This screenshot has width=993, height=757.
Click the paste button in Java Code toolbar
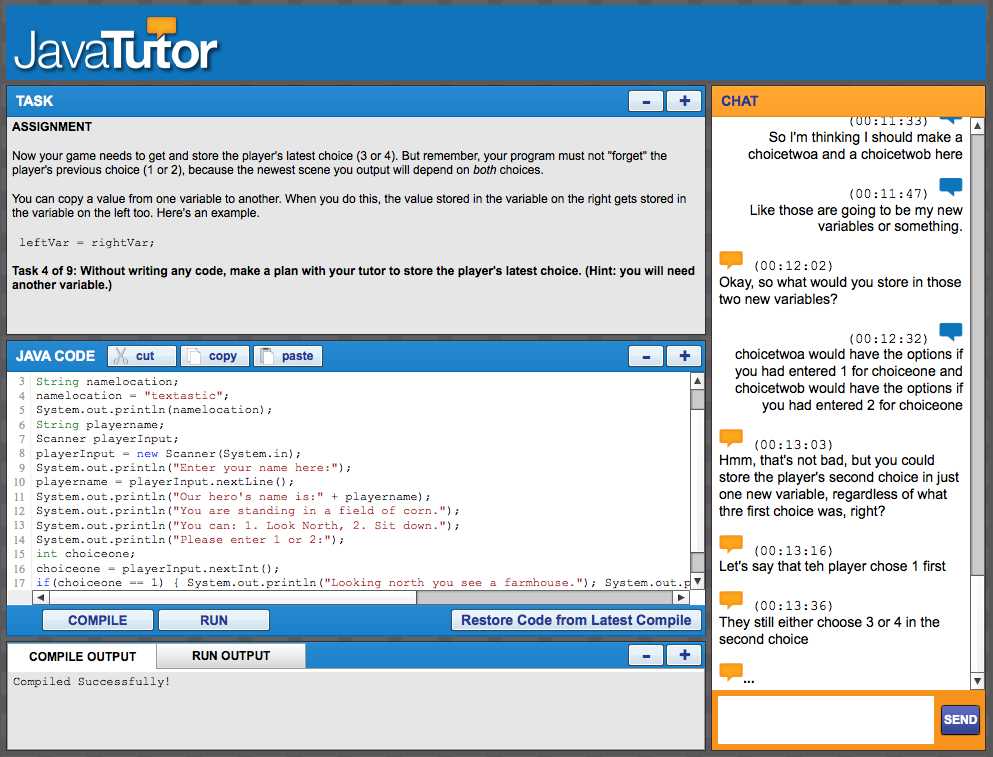(x=288, y=356)
